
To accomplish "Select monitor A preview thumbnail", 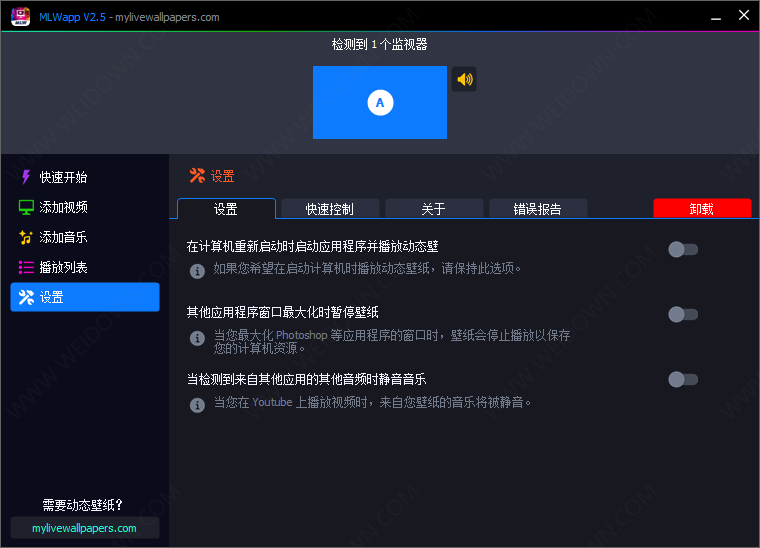I will point(379,102).
